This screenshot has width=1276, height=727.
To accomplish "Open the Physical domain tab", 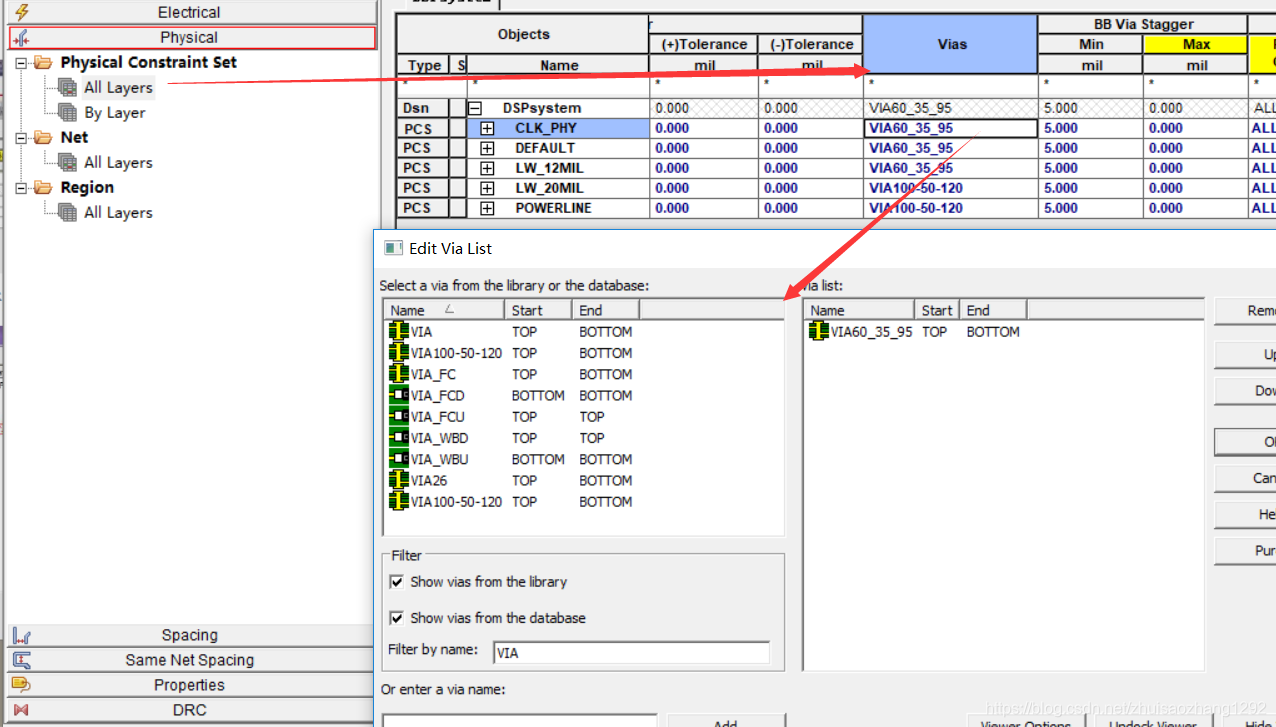I will [x=189, y=37].
